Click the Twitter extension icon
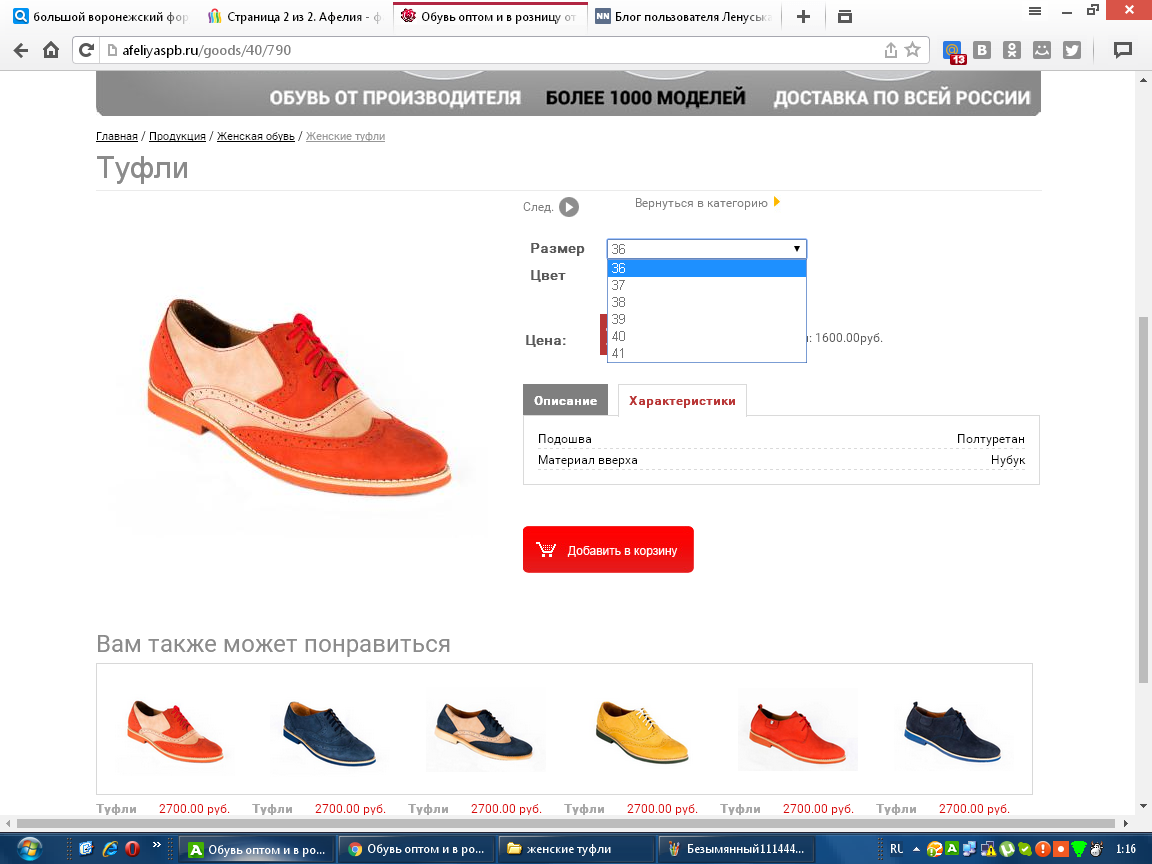The width and height of the screenshot is (1152, 864). coord(1072,50)
